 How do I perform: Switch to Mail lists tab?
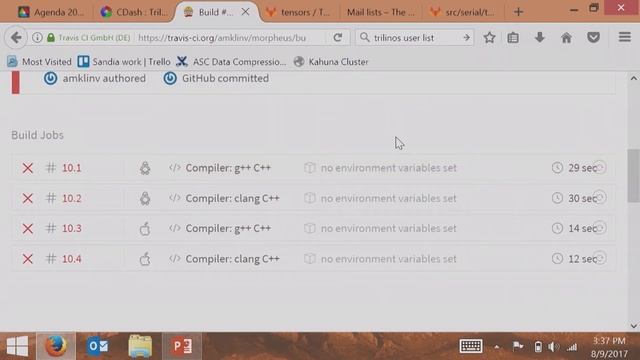point(380,12)
